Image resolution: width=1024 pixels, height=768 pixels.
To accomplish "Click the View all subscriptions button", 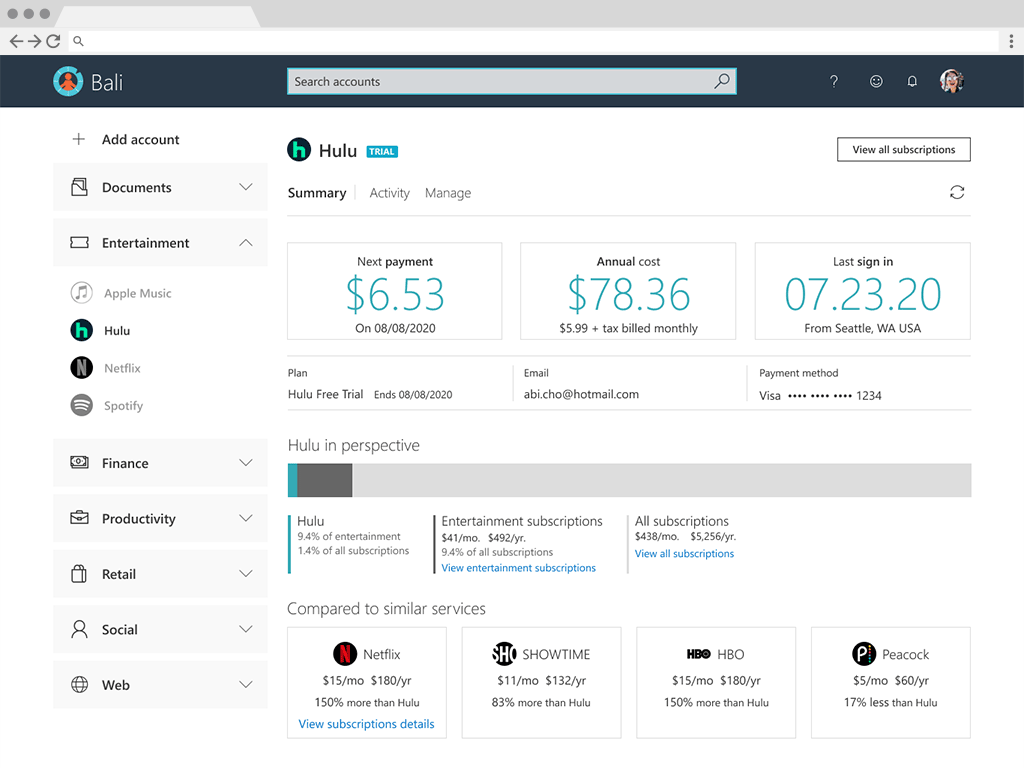I will click(x=904, y=150).
